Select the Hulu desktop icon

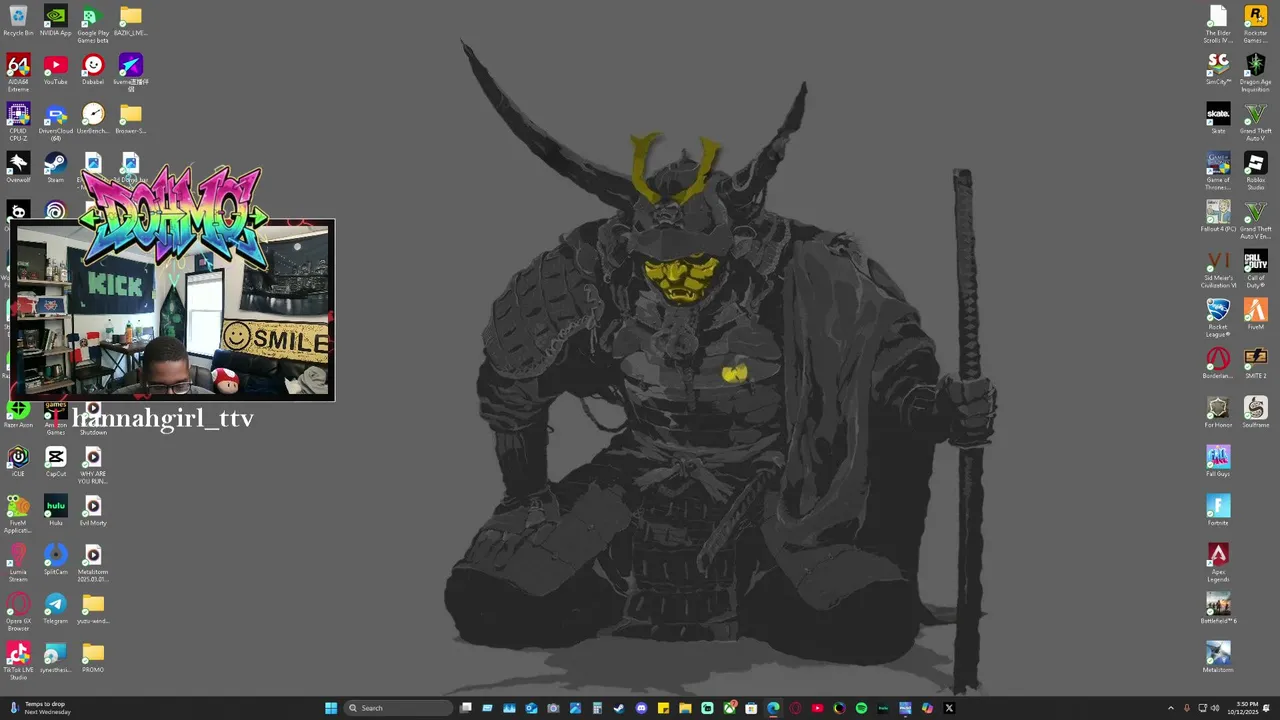(x=56, y=511)
